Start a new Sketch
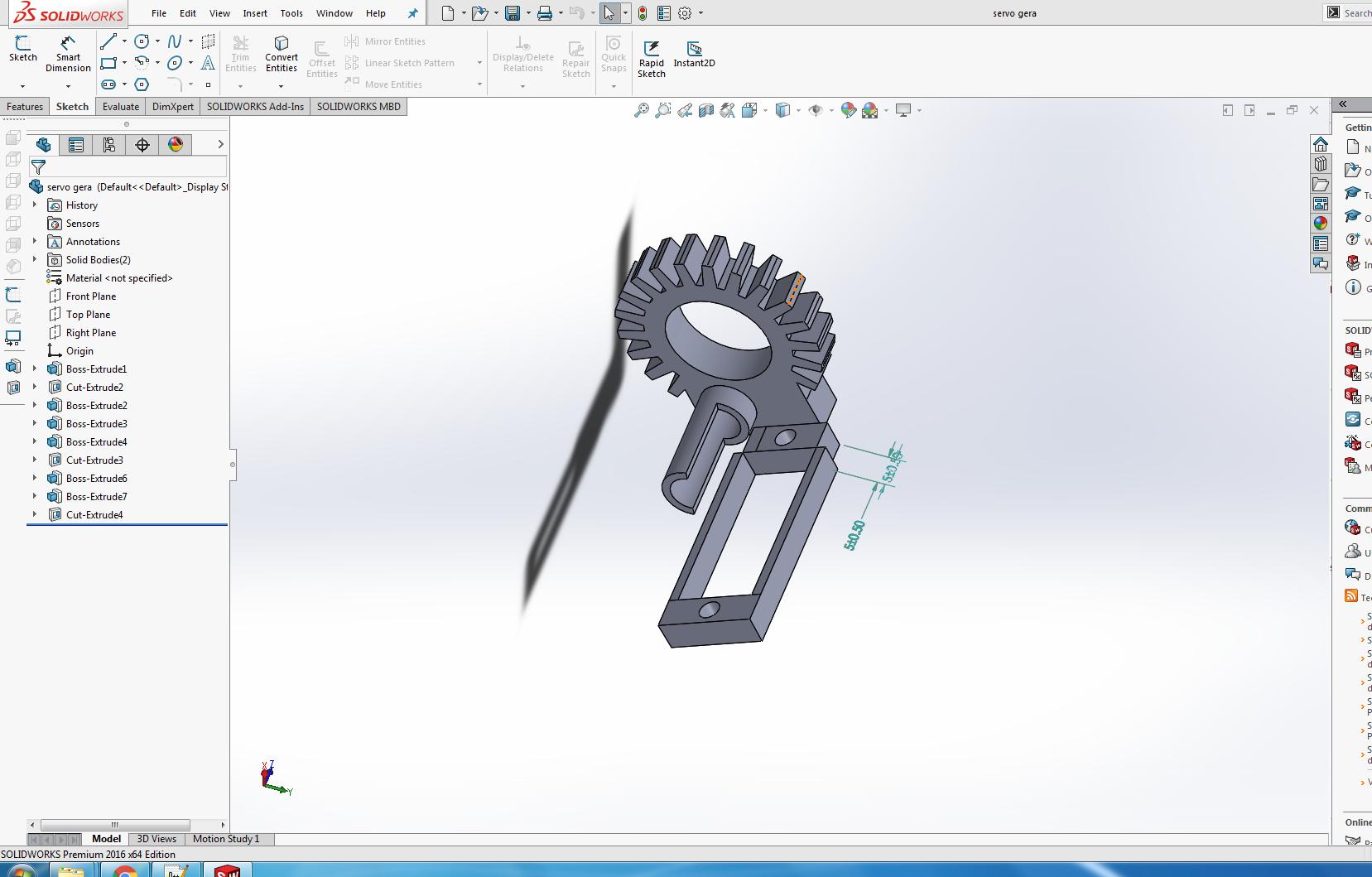The image size is (1372, 877). [x=23, y=49]
